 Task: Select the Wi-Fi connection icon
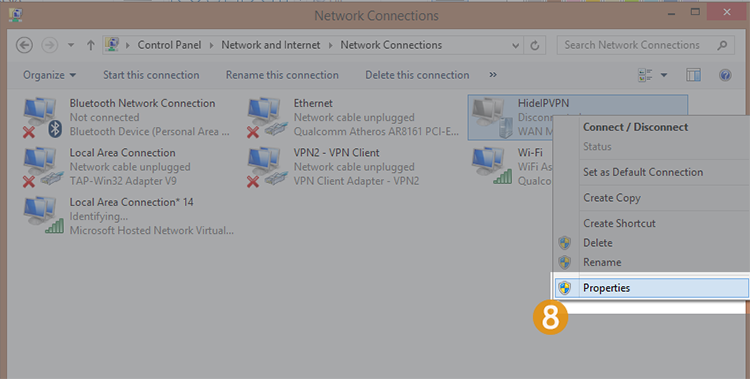tap(492, 166)
